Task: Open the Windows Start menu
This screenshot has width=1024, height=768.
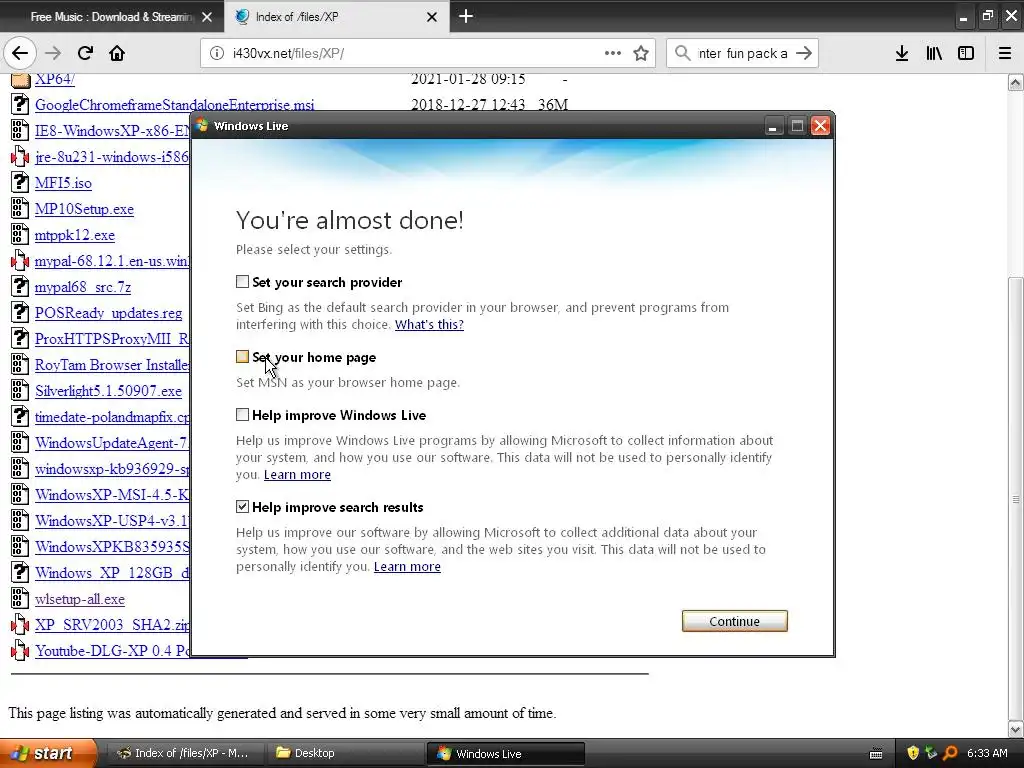Action: 48,753
